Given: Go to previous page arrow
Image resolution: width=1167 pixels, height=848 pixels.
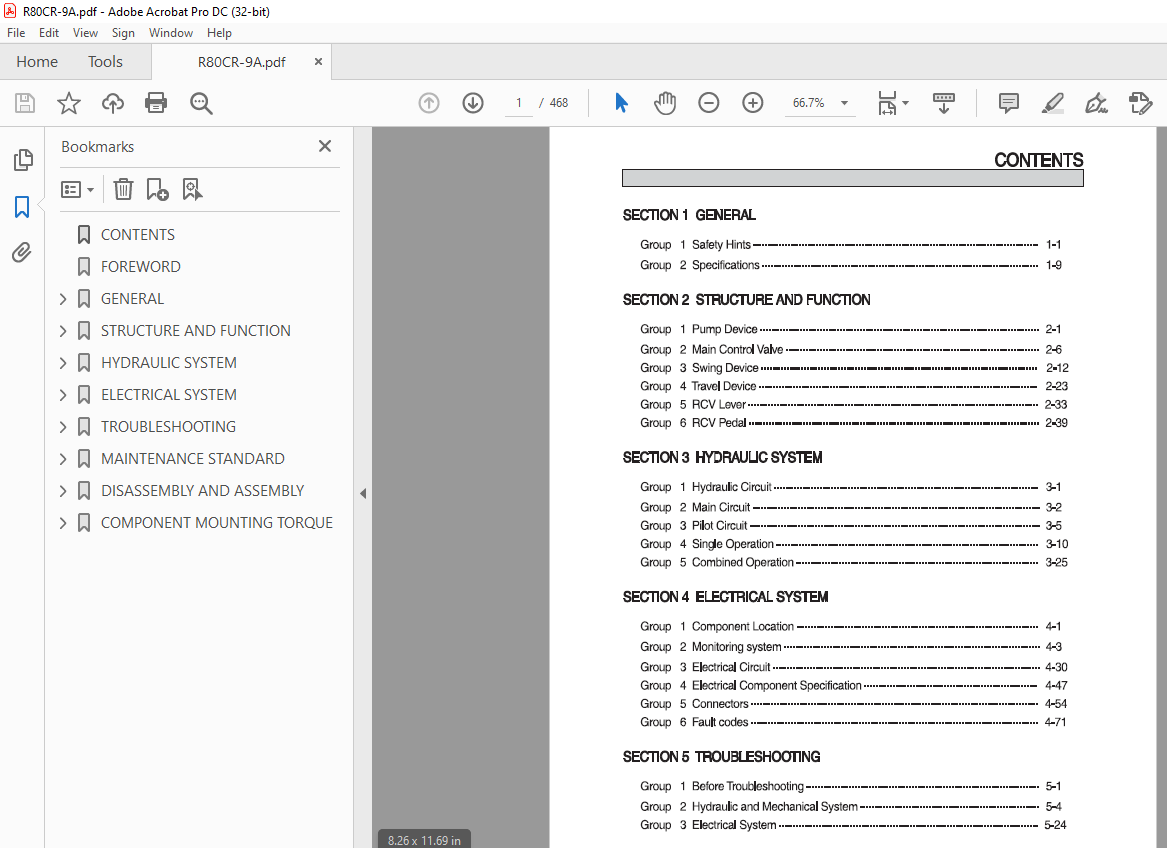Looking at the screenshot, I should point(429,103).
